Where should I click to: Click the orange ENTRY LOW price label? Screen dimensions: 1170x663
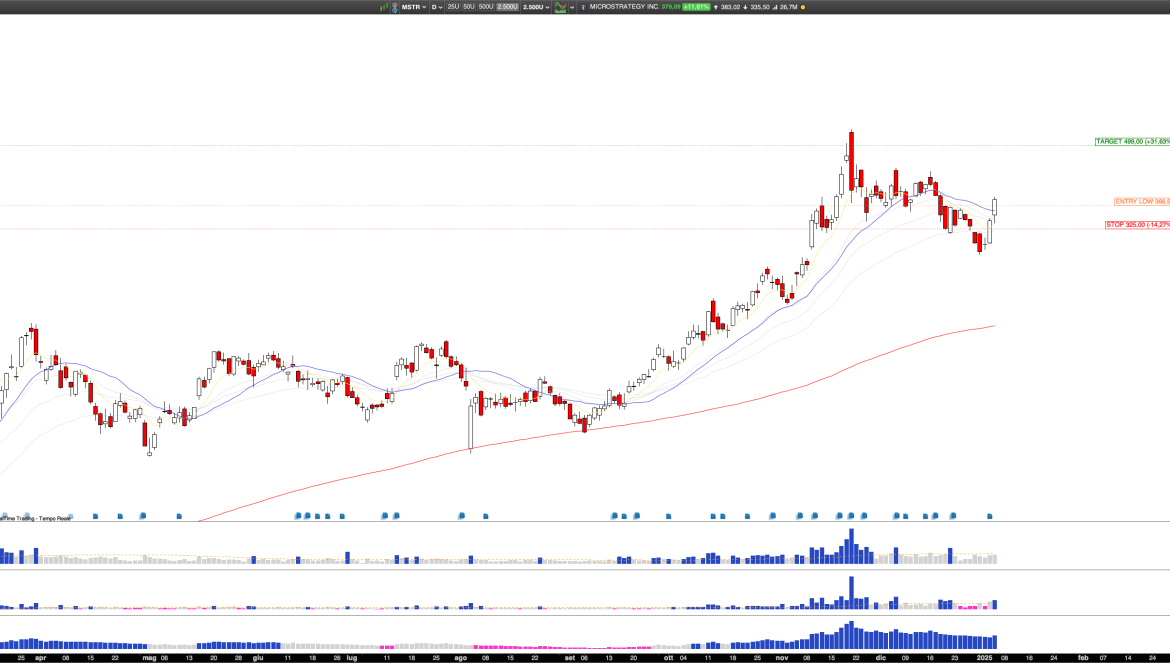(1141, 201)
